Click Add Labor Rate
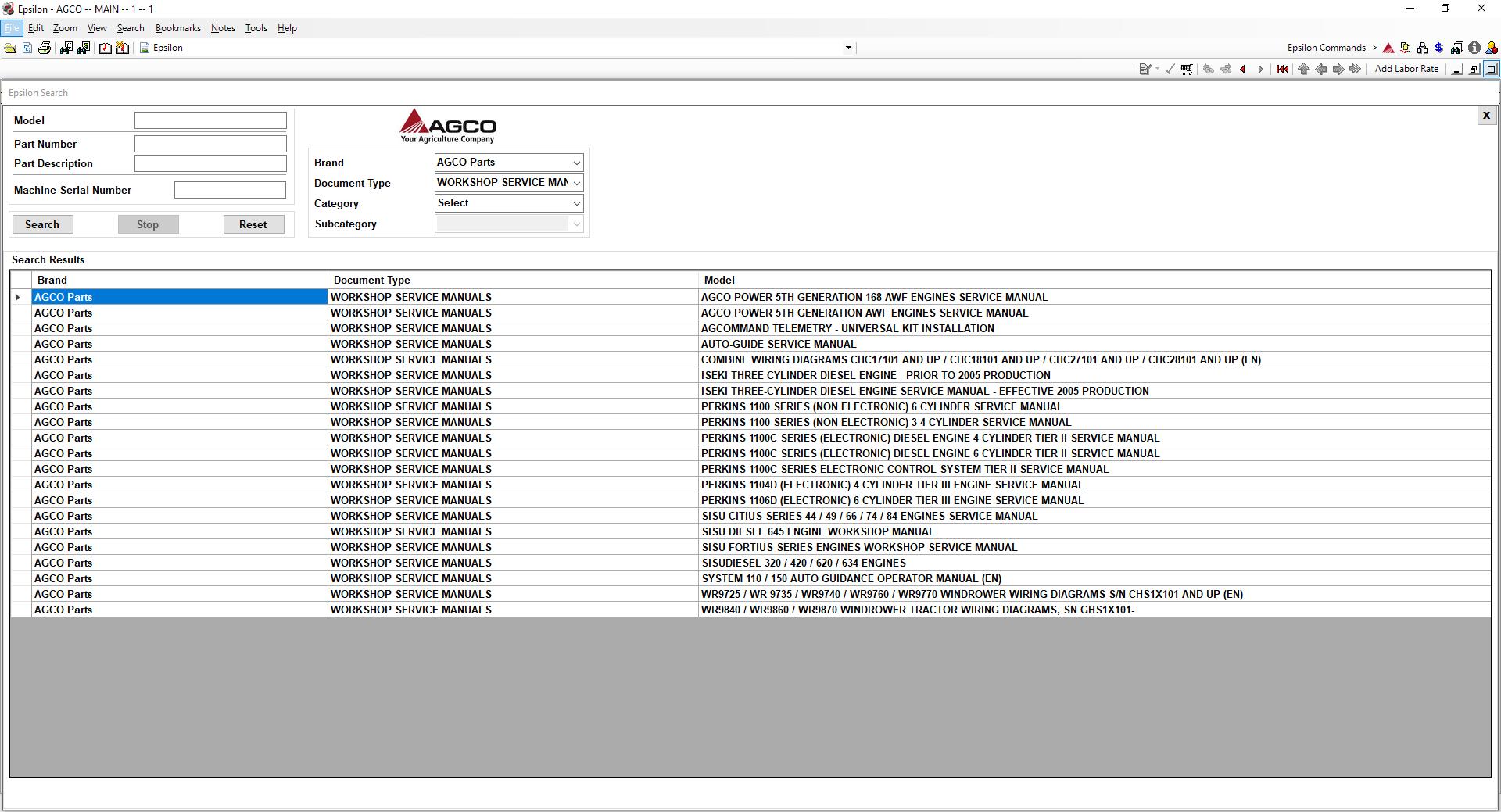1501x812 pixels. click(x=1406, y=69)
